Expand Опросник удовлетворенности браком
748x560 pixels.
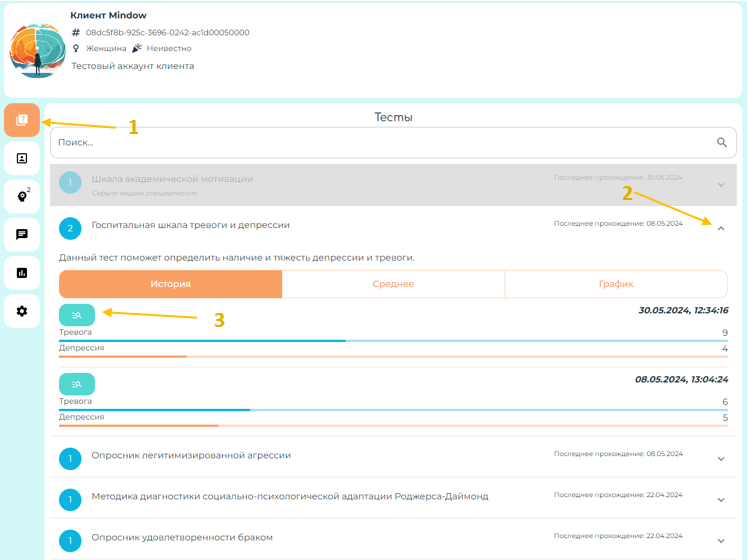[721, 541]
